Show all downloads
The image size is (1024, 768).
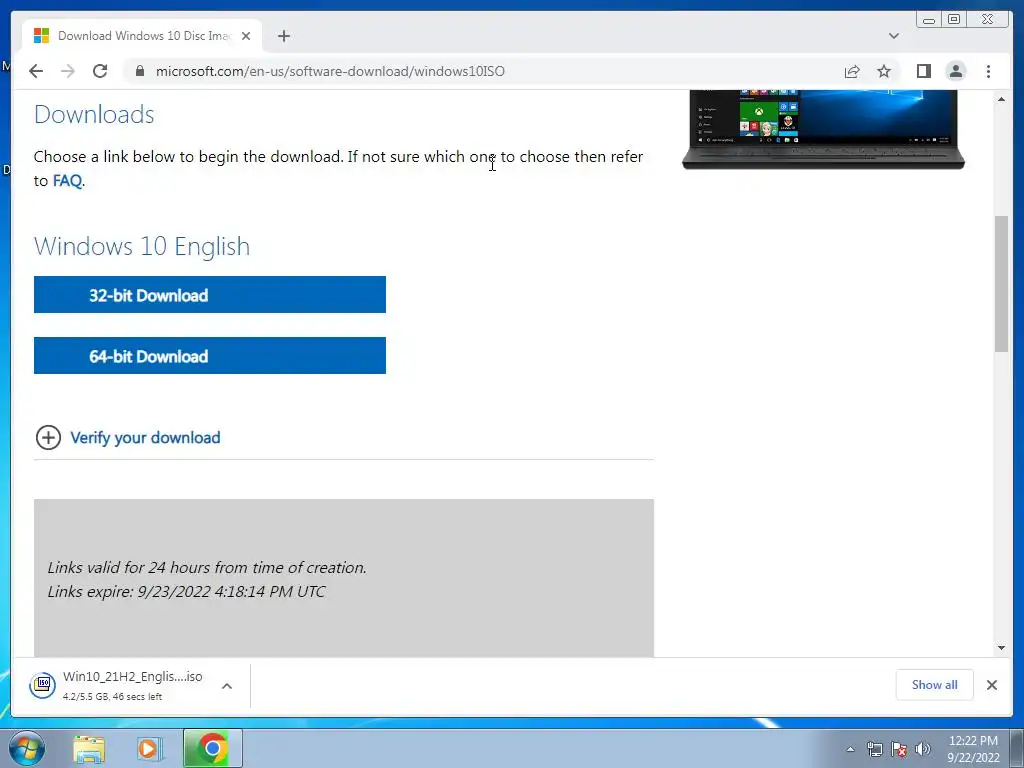pyautogui.click(x=935, y=684)
